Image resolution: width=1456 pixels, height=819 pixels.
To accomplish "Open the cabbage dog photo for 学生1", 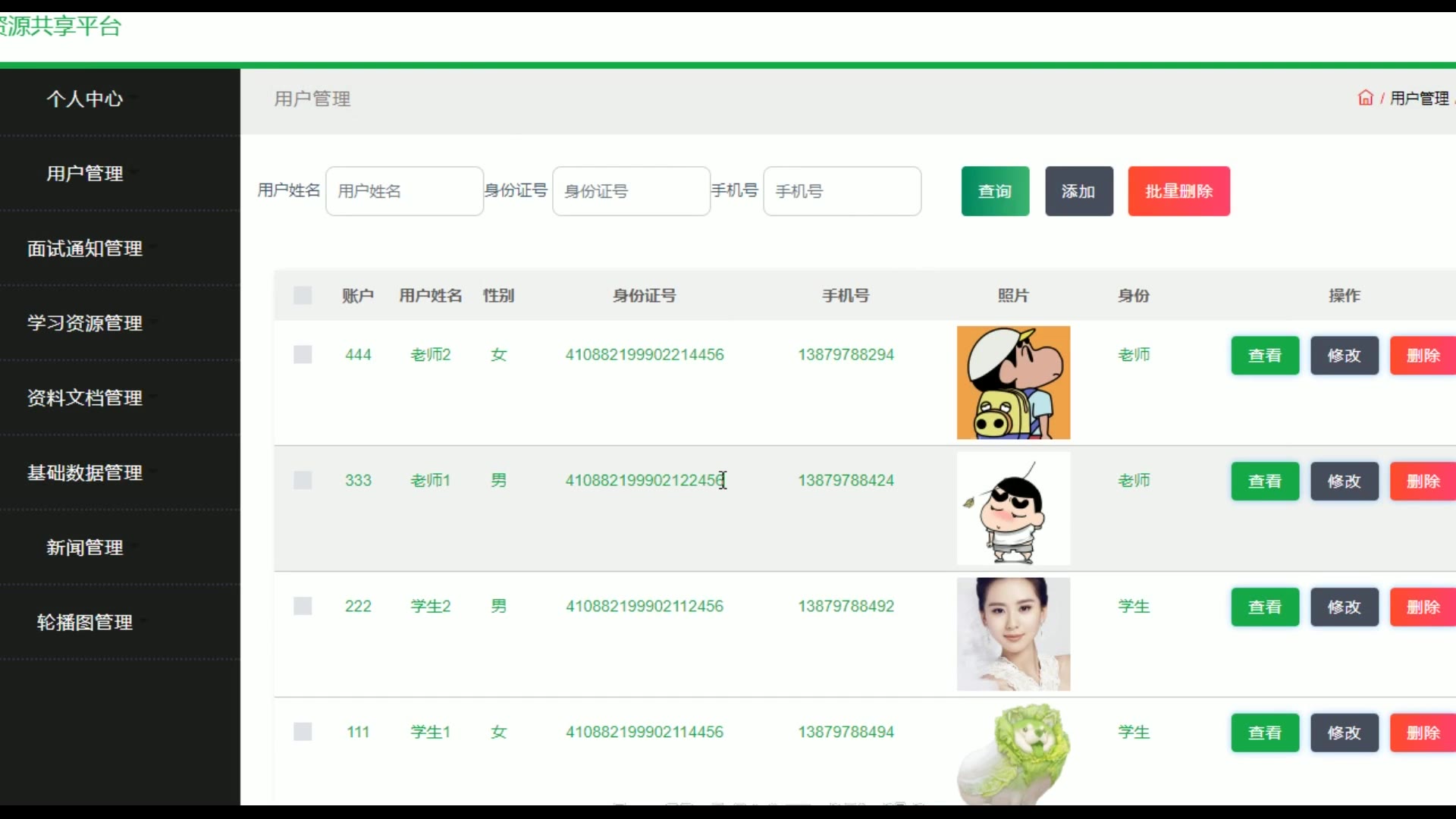I will point(1013,754).
